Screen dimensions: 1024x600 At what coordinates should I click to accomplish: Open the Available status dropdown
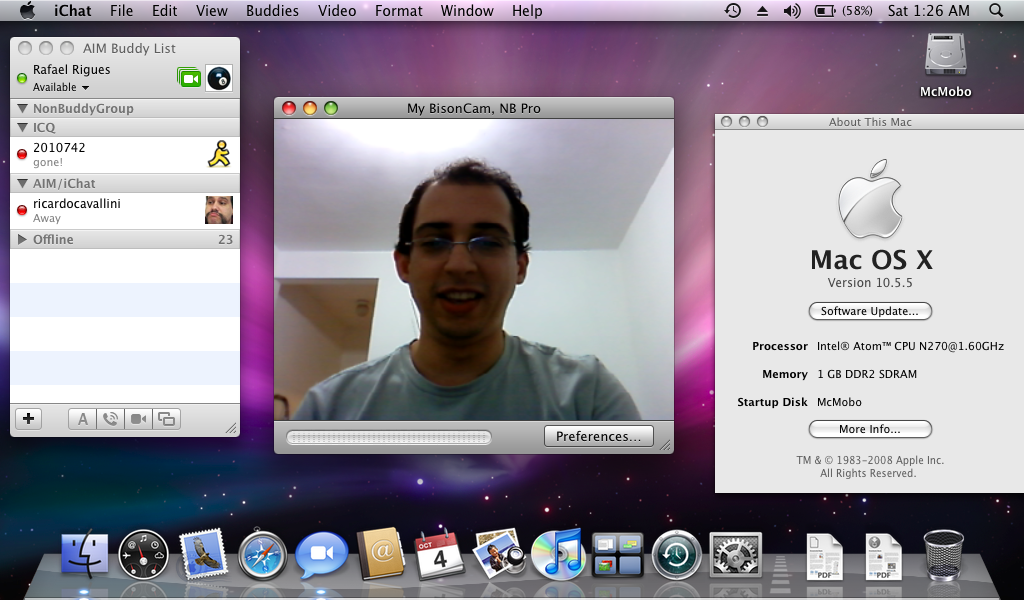click(x=61, y=88)
